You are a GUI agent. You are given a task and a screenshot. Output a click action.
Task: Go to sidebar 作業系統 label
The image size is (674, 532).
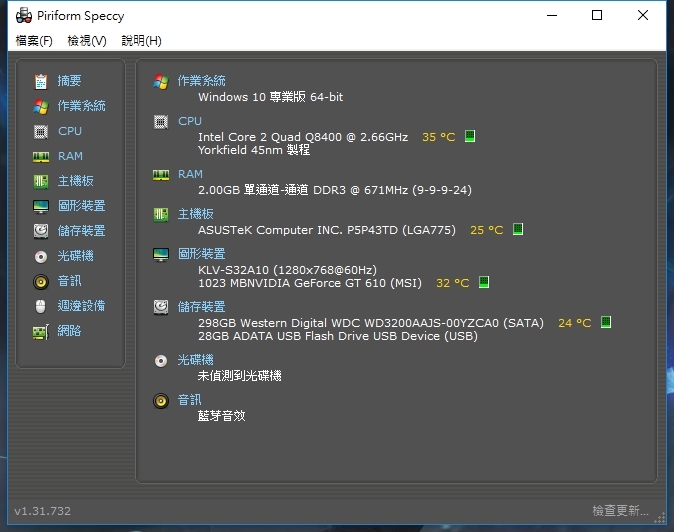(x=82, y=106)
